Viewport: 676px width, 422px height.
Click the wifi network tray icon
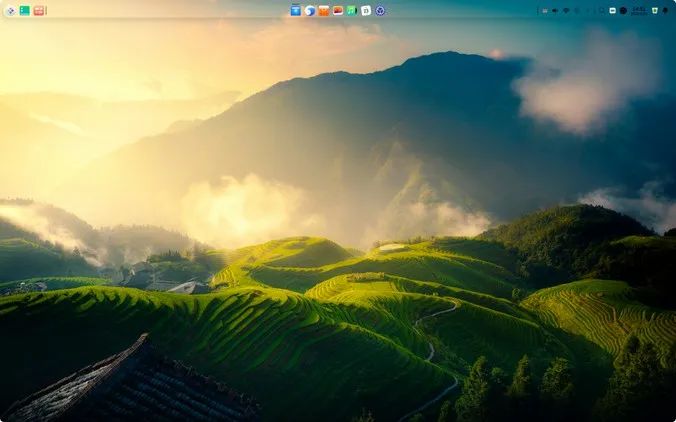point(566,10)
